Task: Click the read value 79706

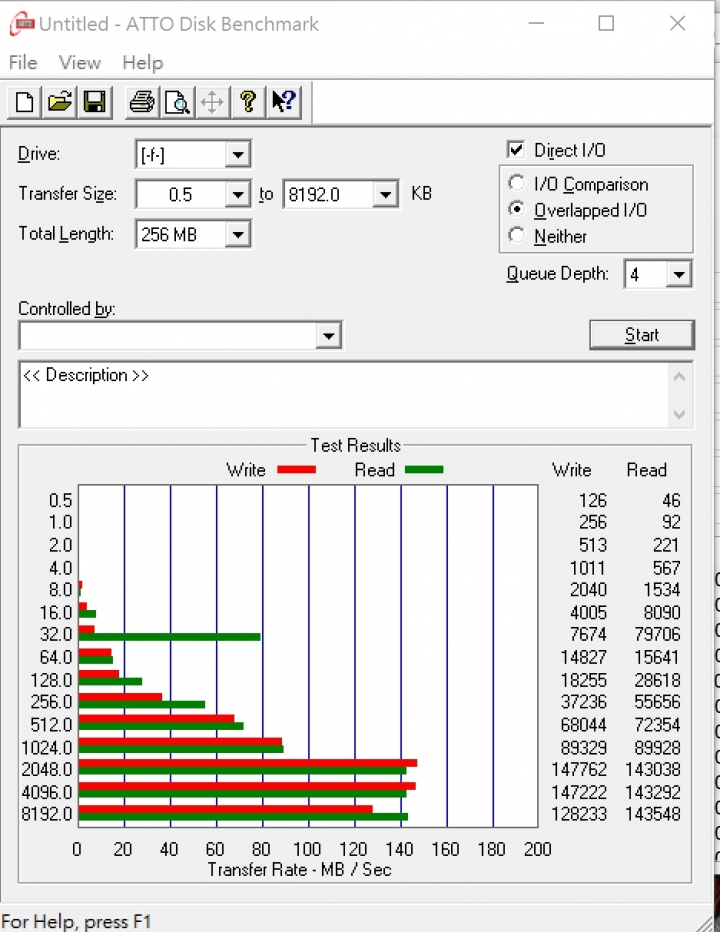Action: [x=657, y=634]
